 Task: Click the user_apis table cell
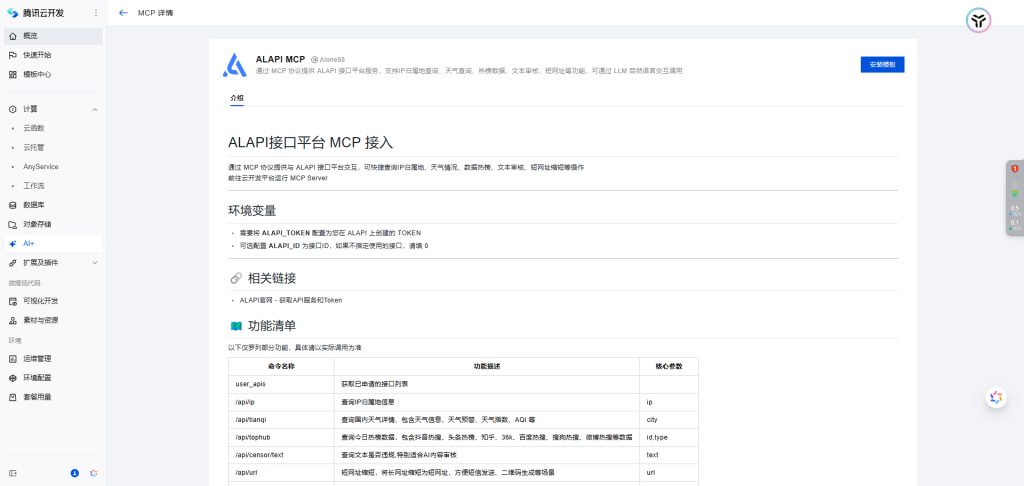click(281, 384)
